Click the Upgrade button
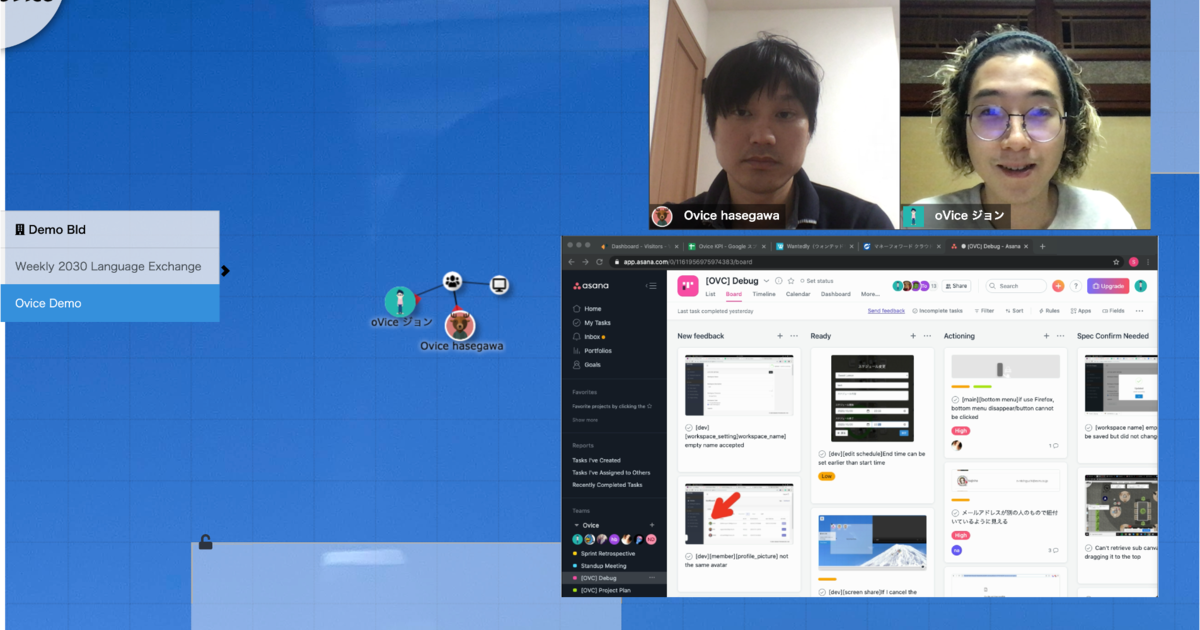Image resolution: width=1200 pixels, height=630 pixels. click(x=1108, y=286)
